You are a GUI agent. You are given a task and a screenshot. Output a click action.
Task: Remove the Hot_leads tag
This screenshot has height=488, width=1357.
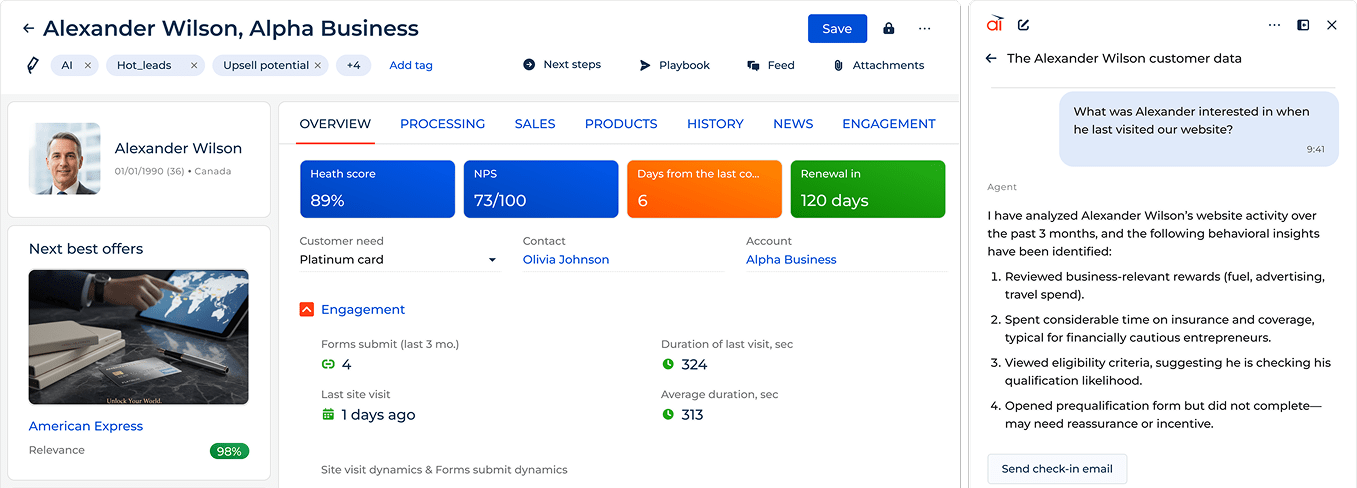194,66
